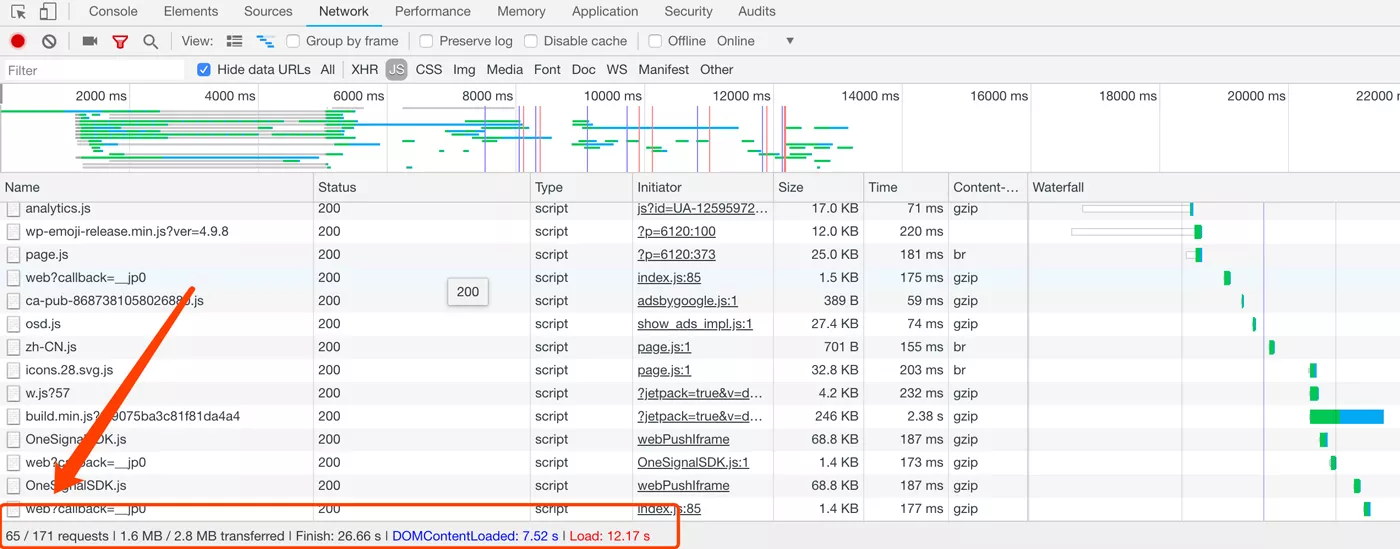The width and height of the screenshot is (1400, 549).
Task: Select the build.min.js request row
Action: [700, 416]
